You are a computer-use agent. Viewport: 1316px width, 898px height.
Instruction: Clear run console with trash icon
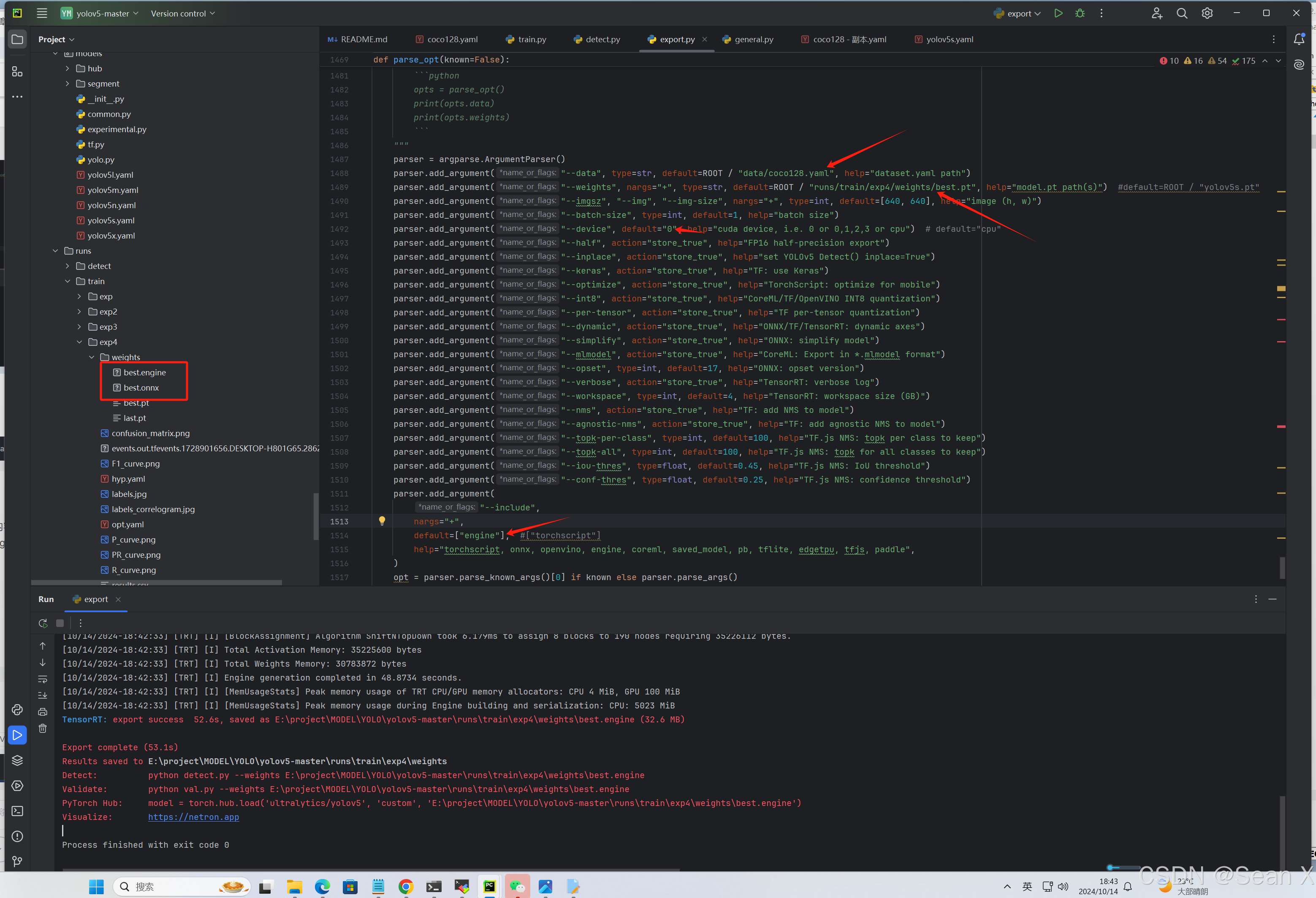coord(43,729)
